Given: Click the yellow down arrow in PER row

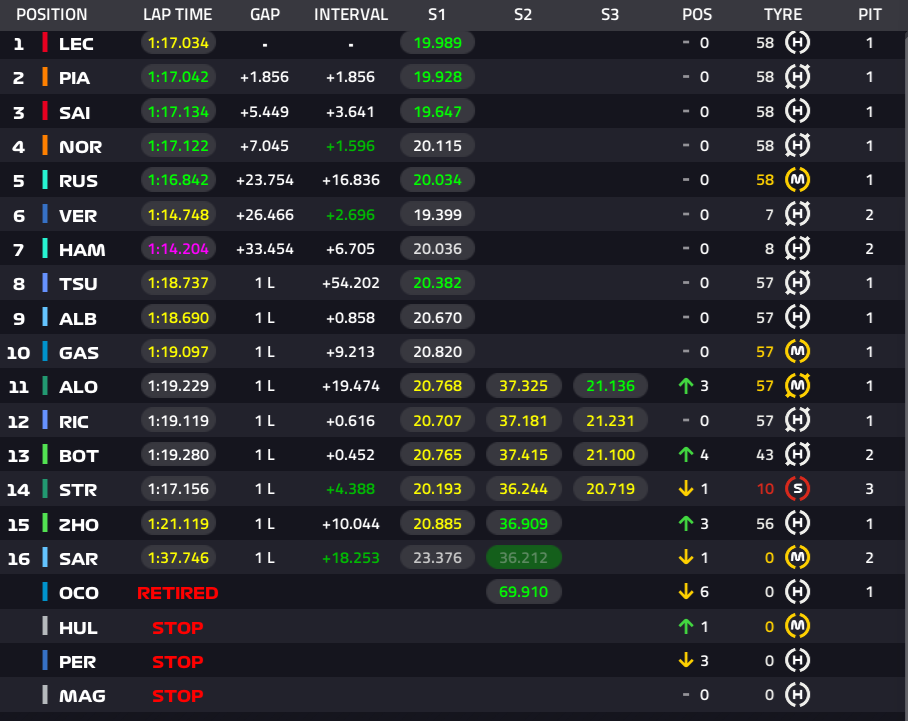Looking at the screenshot, I should point(686,661).
